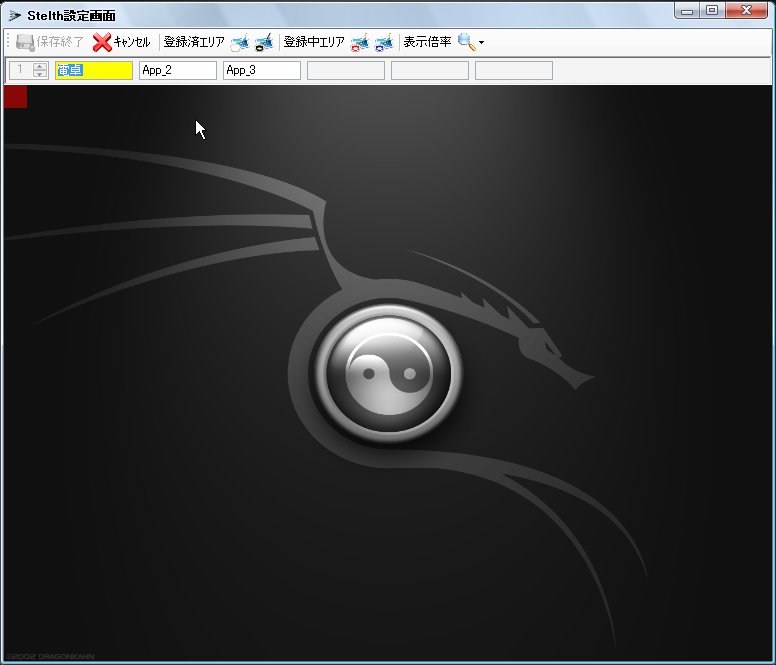Click the 登録中エリア icon with blue marker

click(384, 43)
